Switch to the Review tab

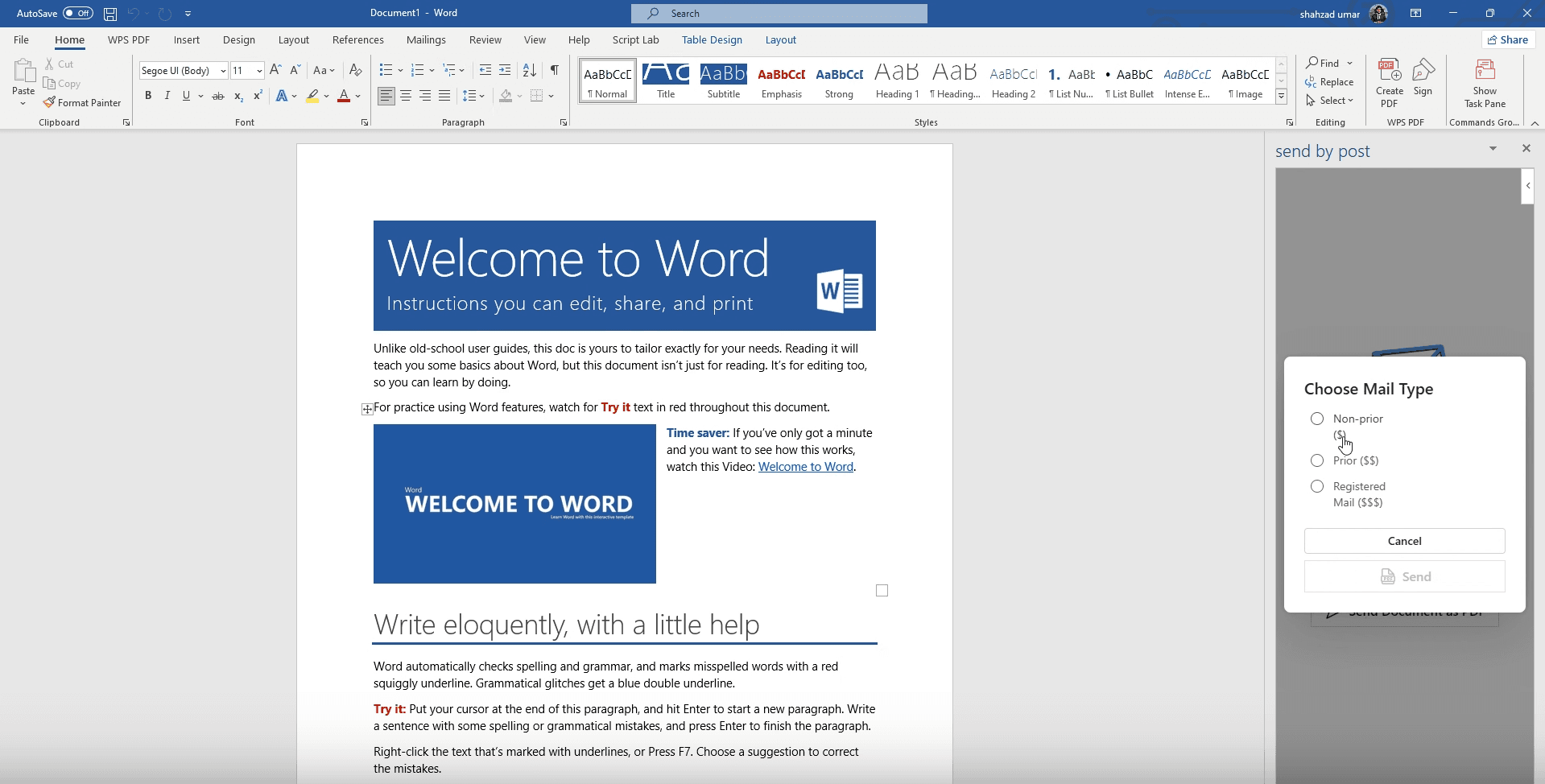click(485, 39)
